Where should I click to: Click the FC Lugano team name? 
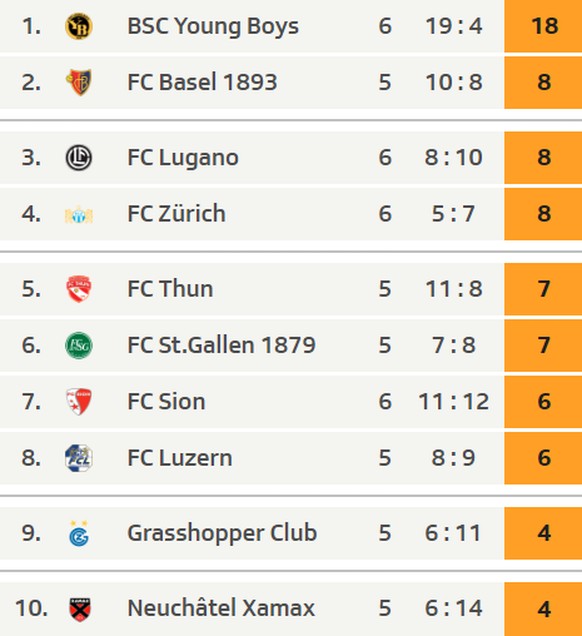pos(183,158)
